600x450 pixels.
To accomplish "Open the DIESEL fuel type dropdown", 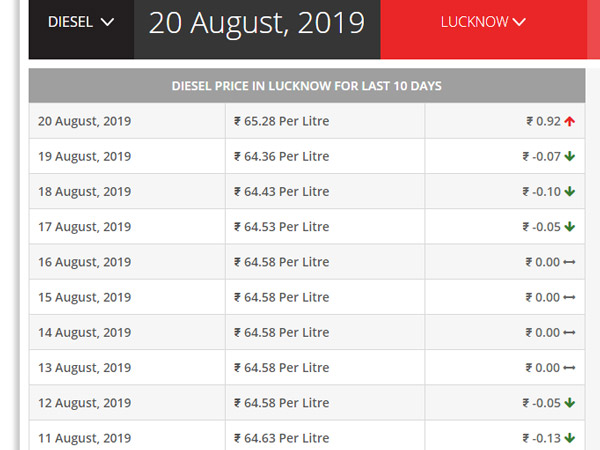I will click(81, 22).
